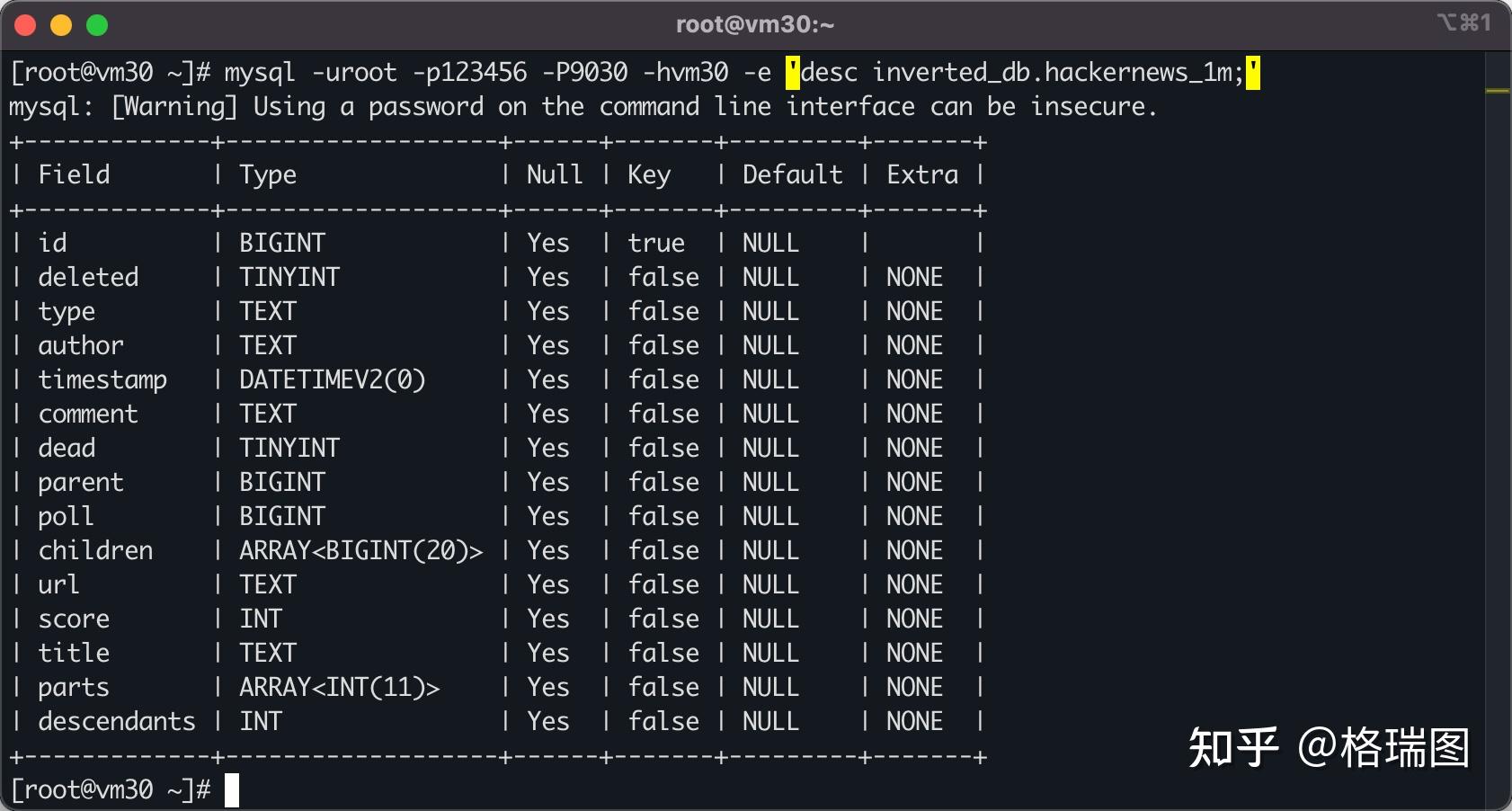Click the true key value for id
The height and width of the screenshot is (811, 1512).
[x=656, y=243]
